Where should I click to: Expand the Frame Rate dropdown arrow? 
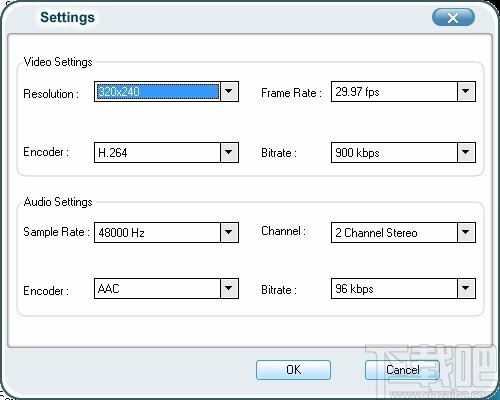click(466, 91)
